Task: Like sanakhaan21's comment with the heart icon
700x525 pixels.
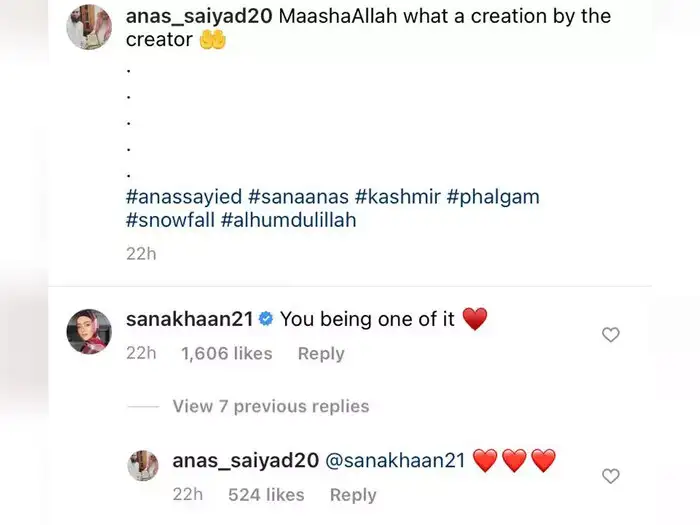Action: pyautogui.click(x=610, y=335)
